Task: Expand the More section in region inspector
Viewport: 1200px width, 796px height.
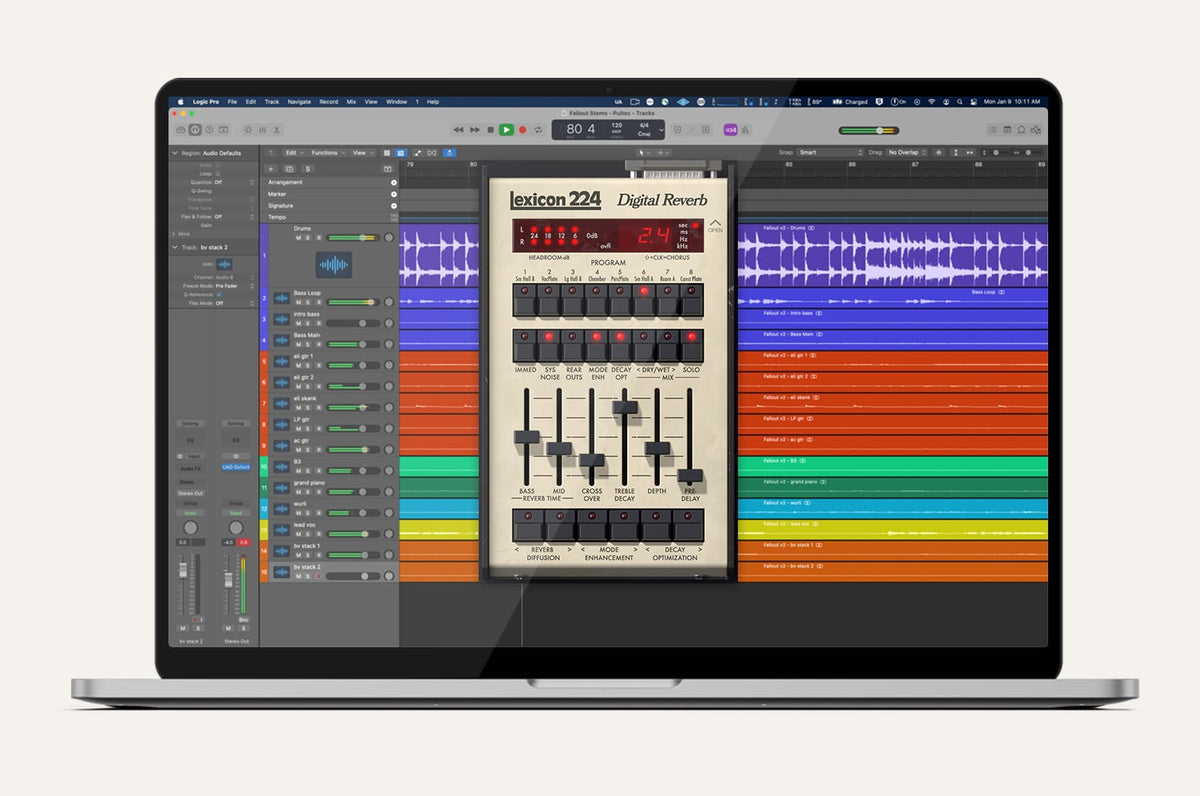Action: click(174, 234)
